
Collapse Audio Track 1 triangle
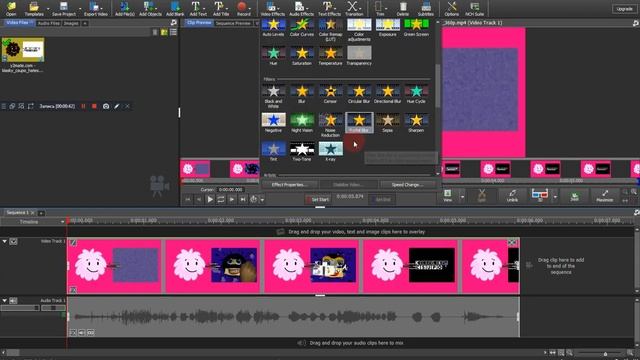click(4, 301)
